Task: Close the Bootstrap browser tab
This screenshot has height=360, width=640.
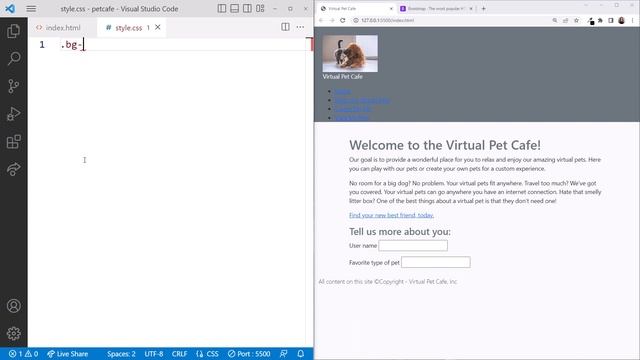Action: [x=471, y=9]
